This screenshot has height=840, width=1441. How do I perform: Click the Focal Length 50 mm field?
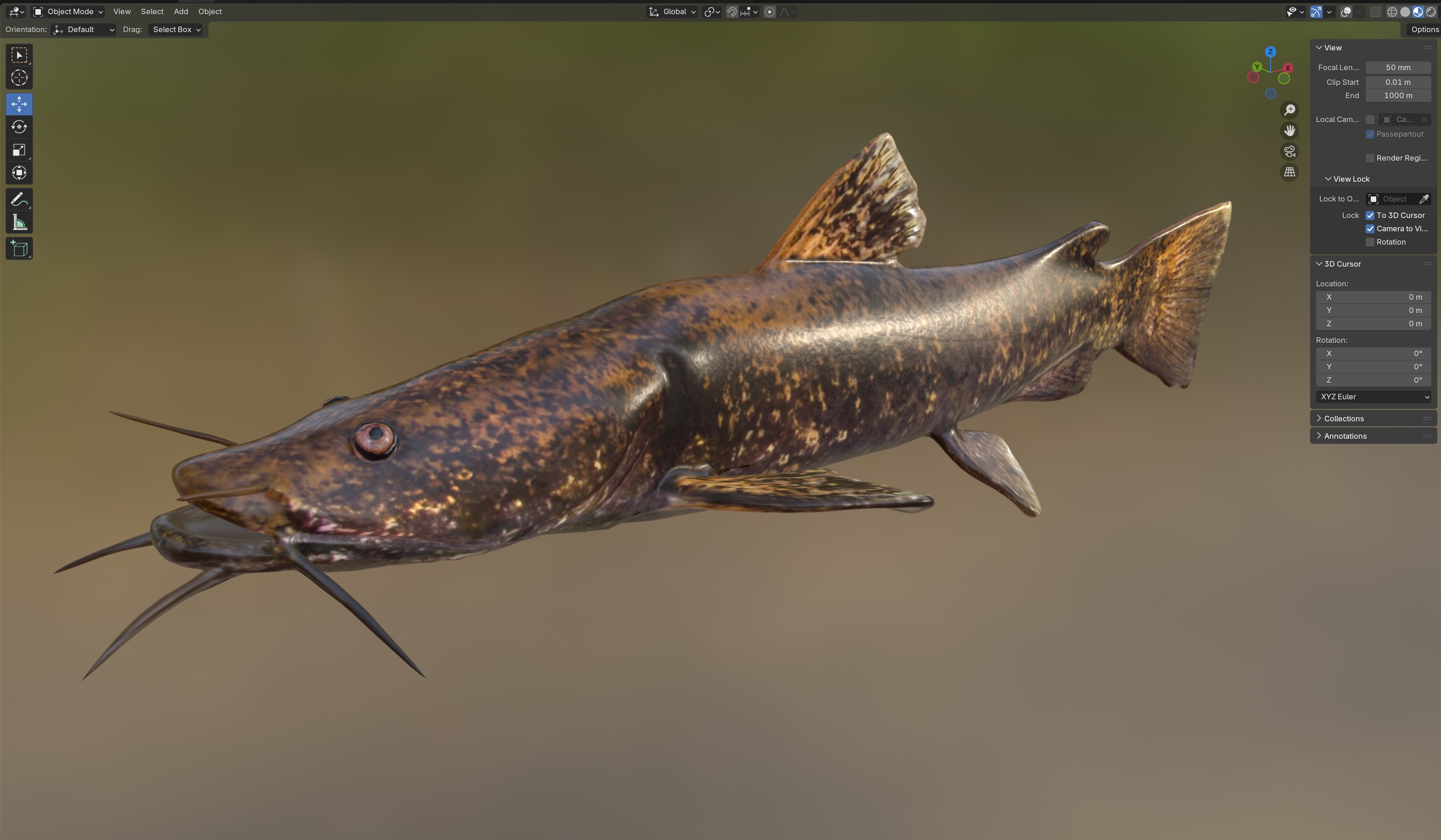point(1397,67)
